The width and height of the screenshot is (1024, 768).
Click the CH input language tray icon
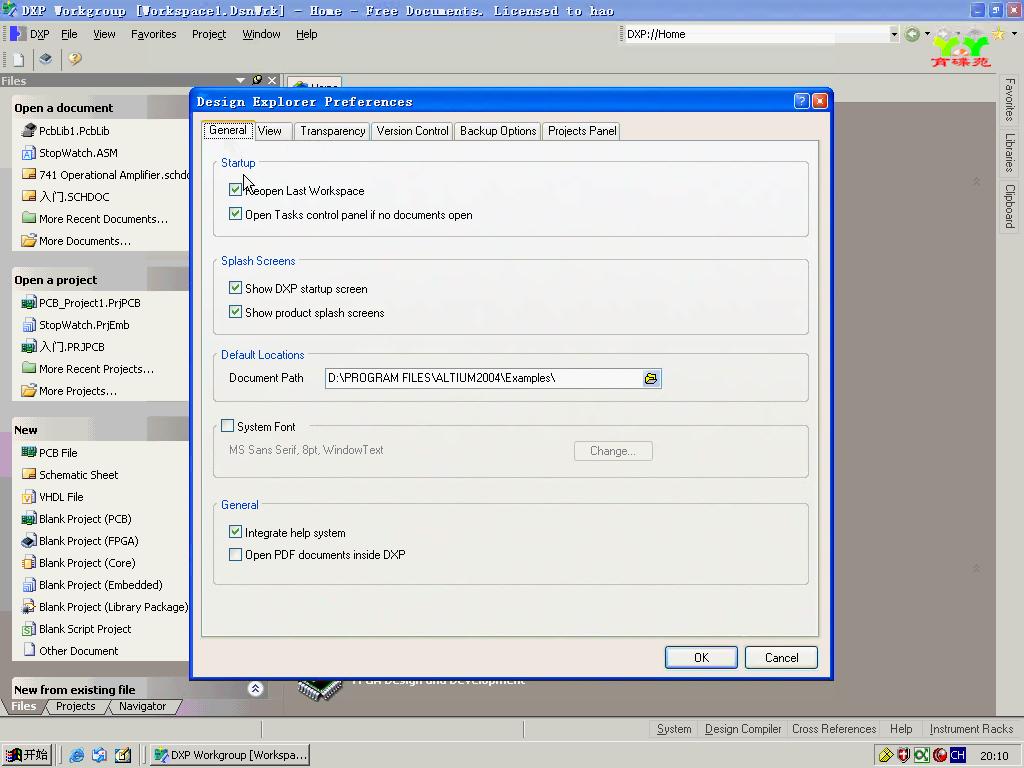(957, 755)
